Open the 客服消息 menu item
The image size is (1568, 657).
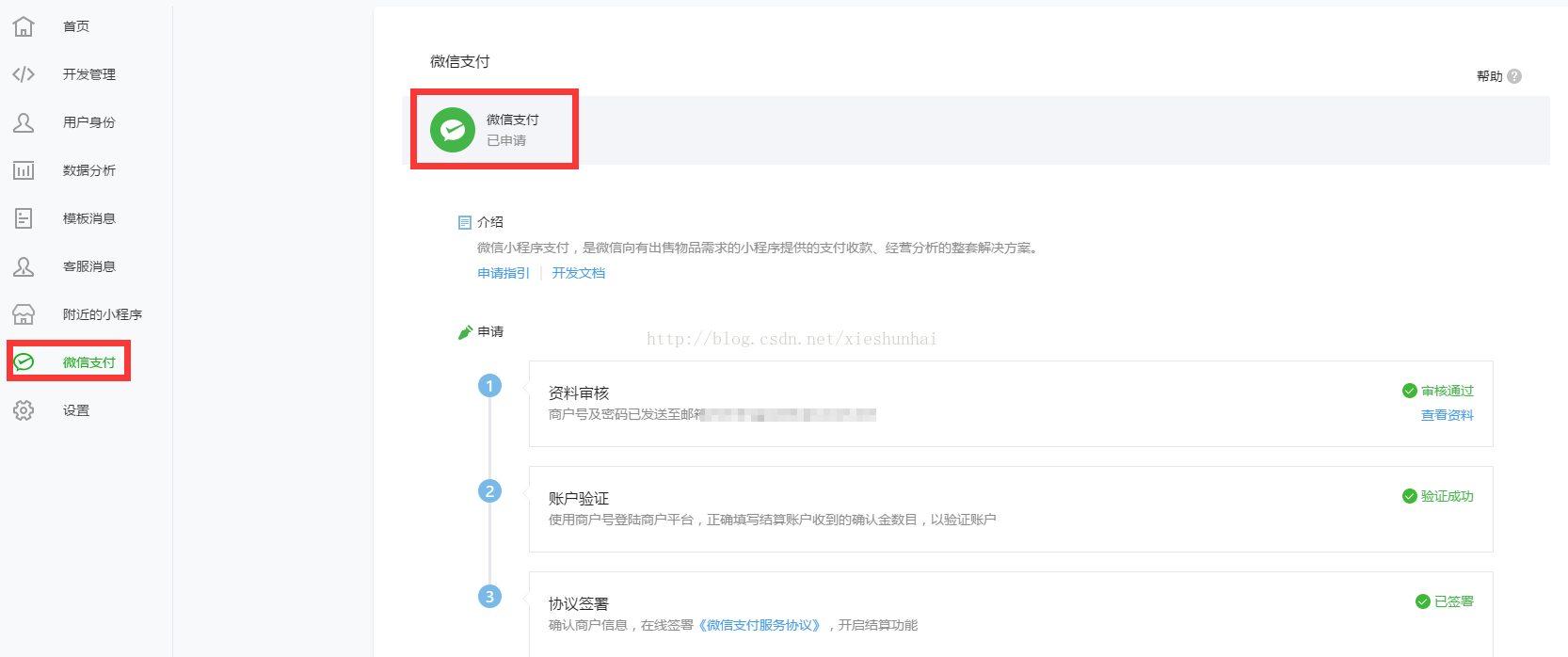pos(89,266)
